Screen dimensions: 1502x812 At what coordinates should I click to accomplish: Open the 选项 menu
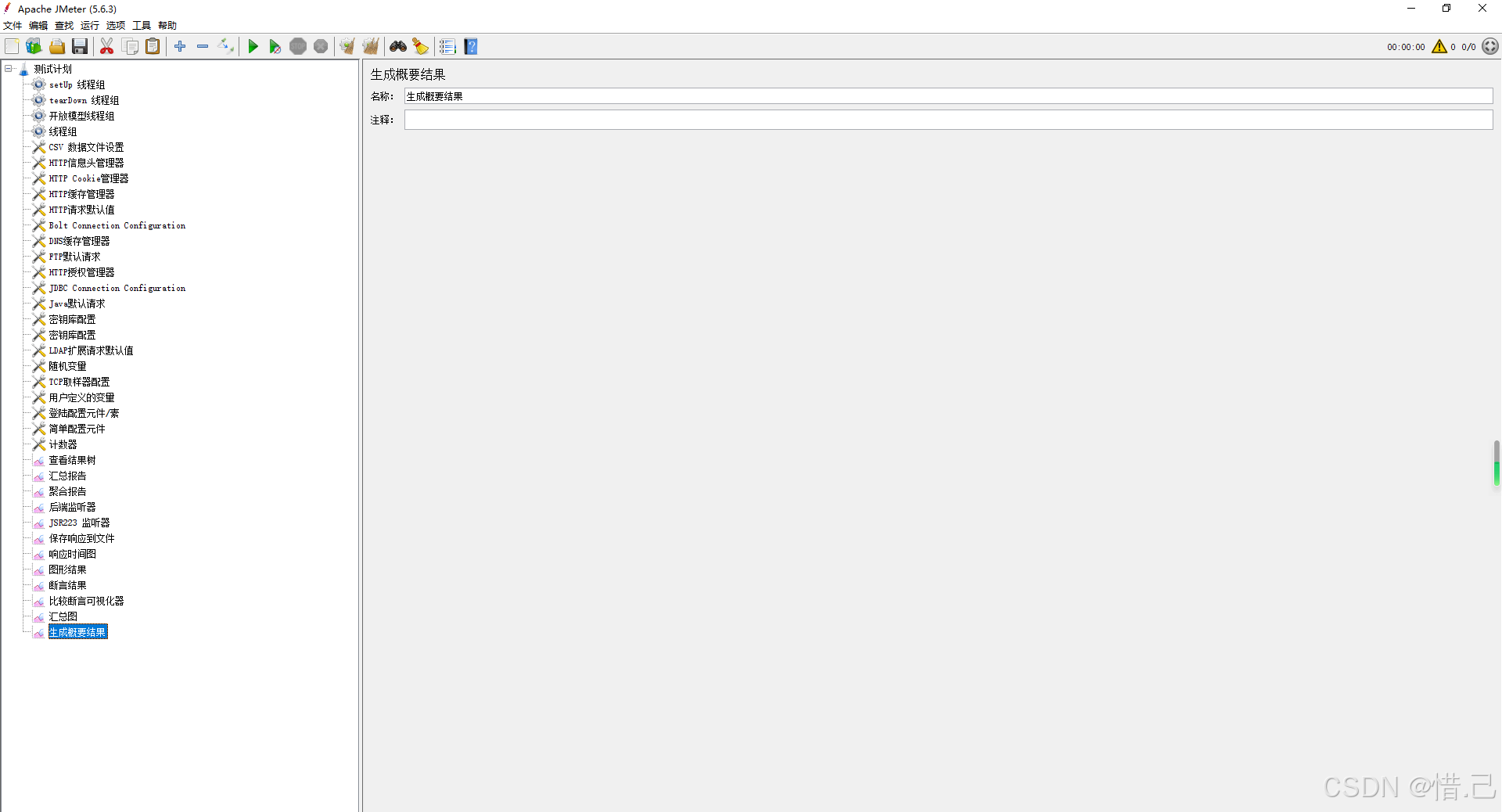tap(116, 26)
